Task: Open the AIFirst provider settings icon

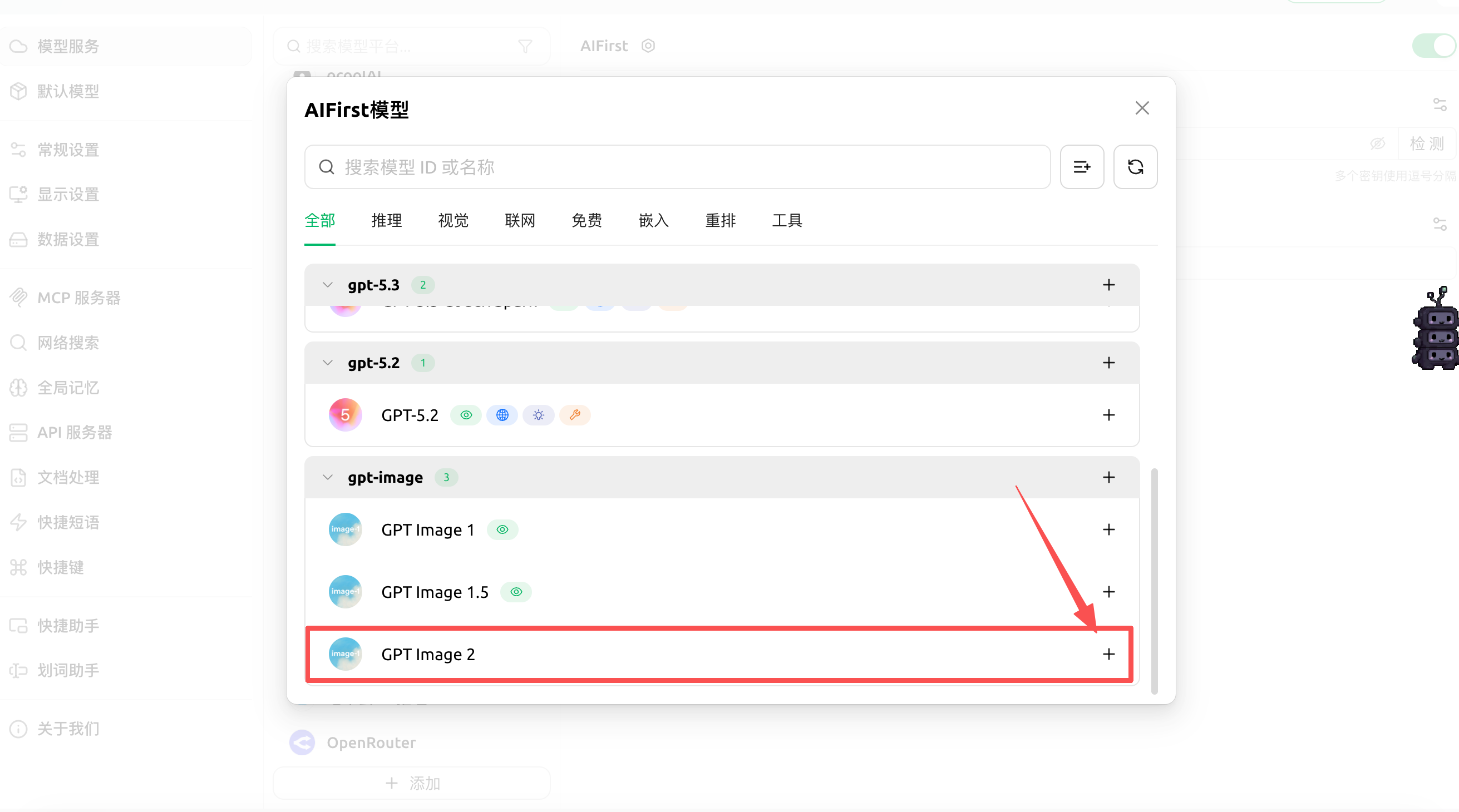Action: (x=648, y=46)
